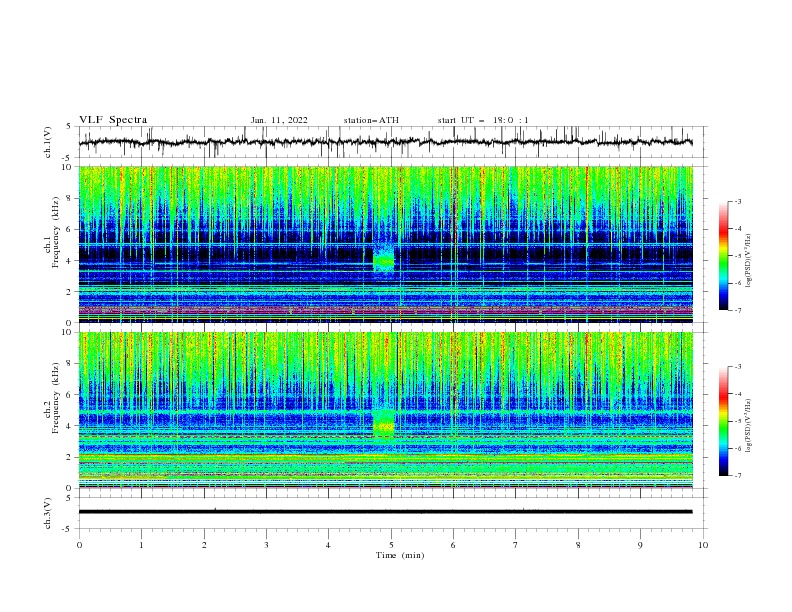Click the ch.2 colorbar legend
792x612 pixels.
tap(724, 421)
